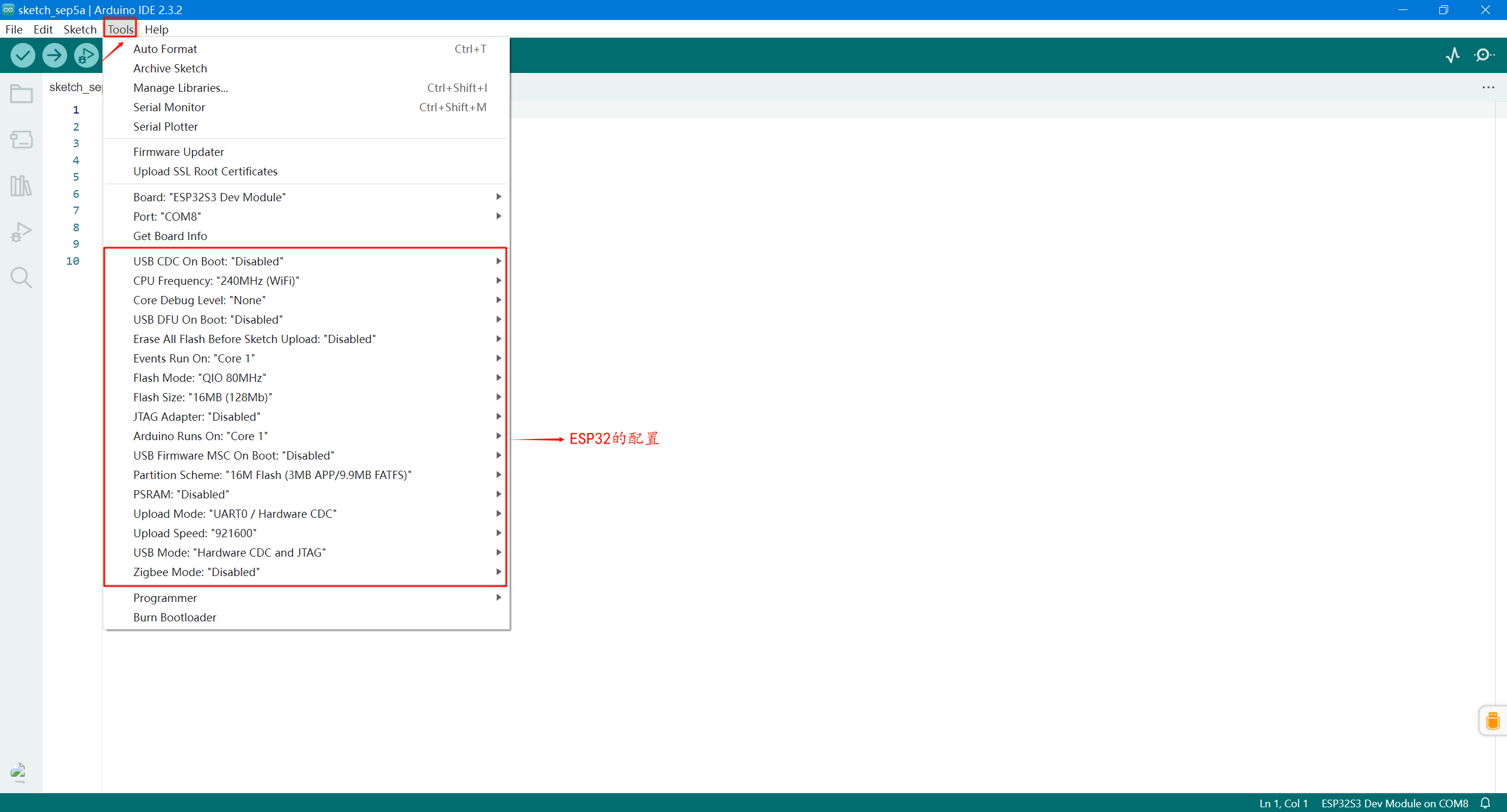Open the Boards Manager sidebar icon
Viewport: 1507px width, 812px height.
(x=21, y=139)
